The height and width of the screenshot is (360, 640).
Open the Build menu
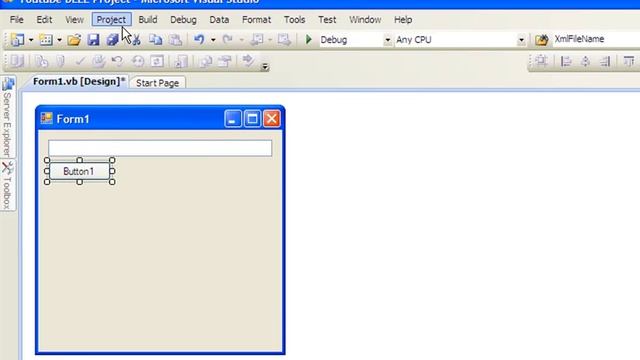tap(148, 20)
